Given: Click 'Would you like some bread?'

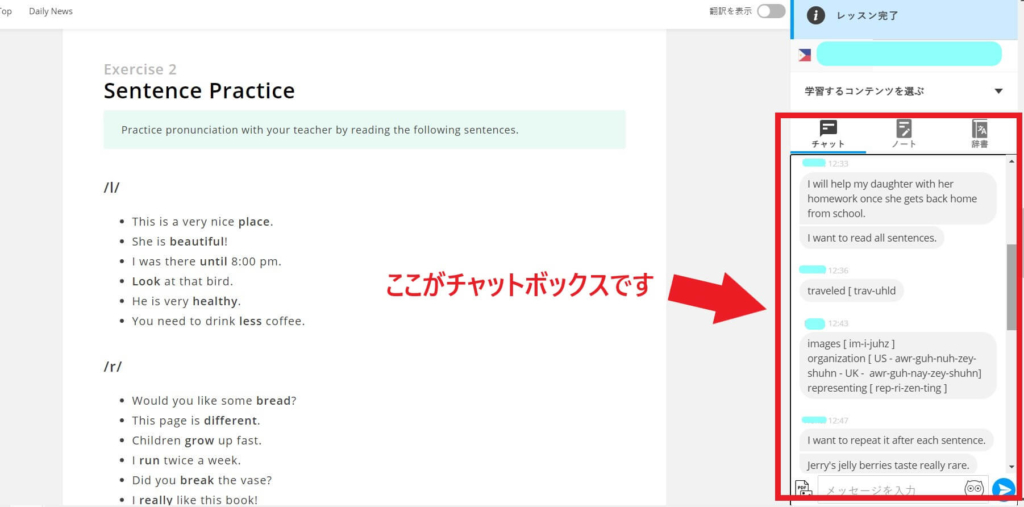Looking at the screenshot, I should [x=214, y=401].
